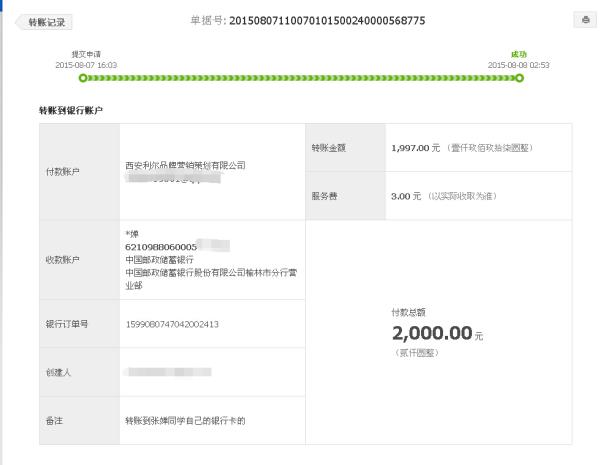This screenshot has width=600, height=465.
Task: Click the total payment 2,000.00 amount
Action: [432, 333]
